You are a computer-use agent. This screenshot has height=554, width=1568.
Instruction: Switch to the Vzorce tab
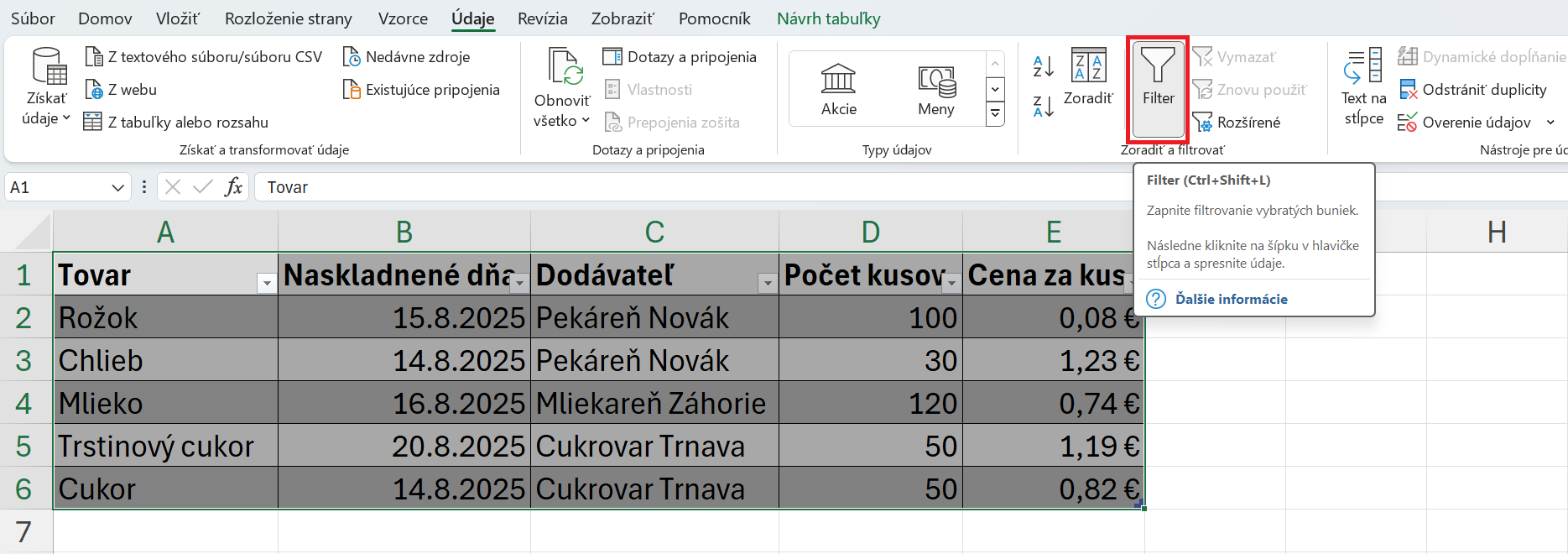point(403,18)
